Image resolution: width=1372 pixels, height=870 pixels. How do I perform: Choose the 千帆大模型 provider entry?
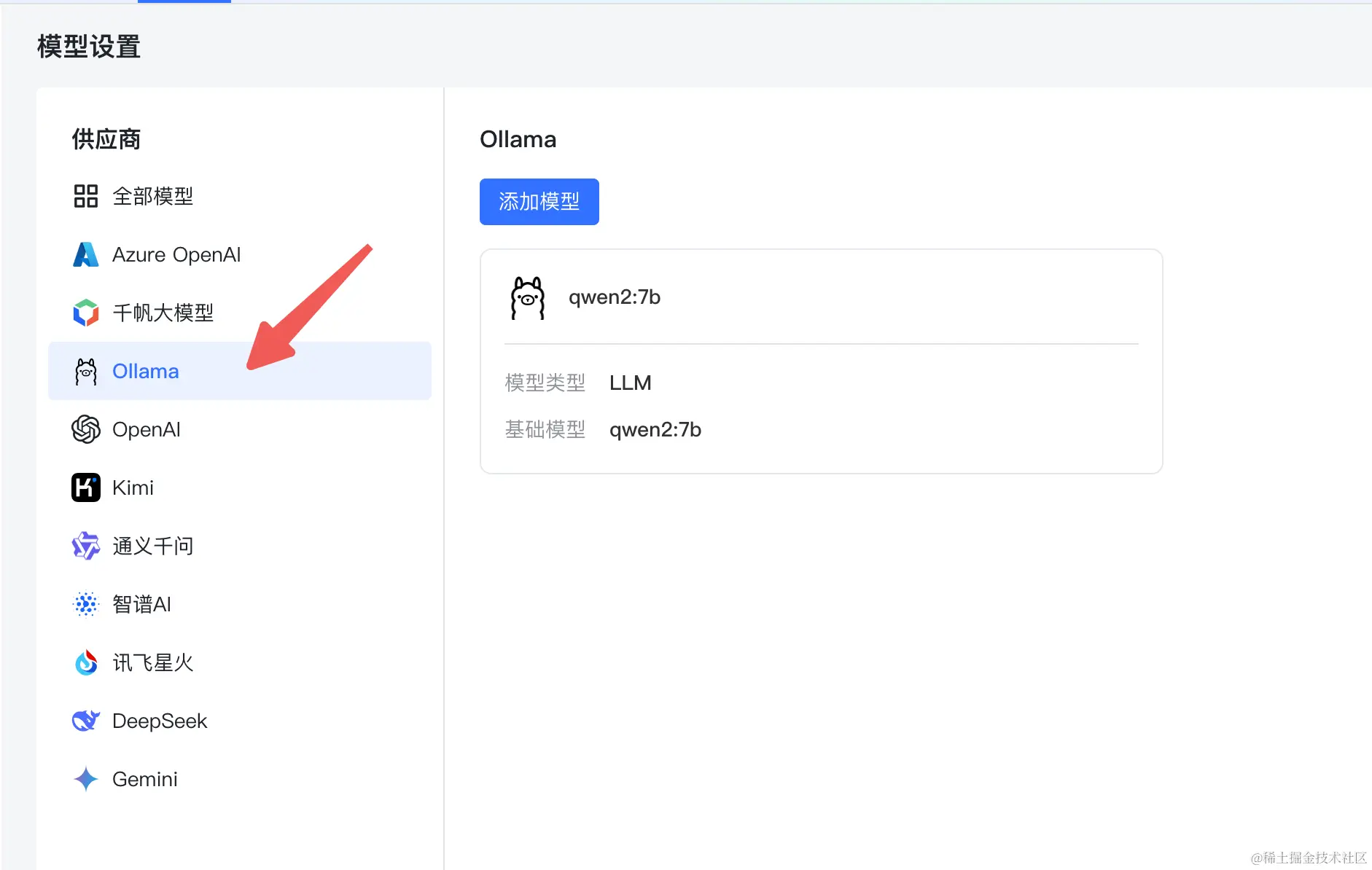coord(240,313)
